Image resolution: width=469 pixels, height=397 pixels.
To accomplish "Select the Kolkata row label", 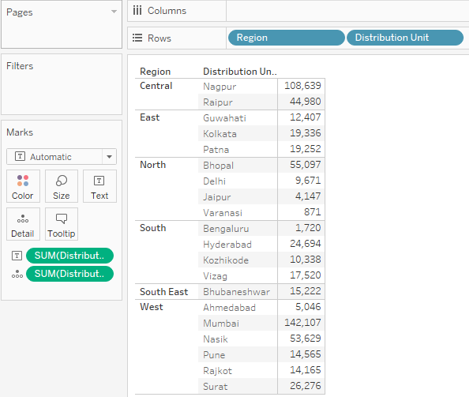I will (220, 134).
